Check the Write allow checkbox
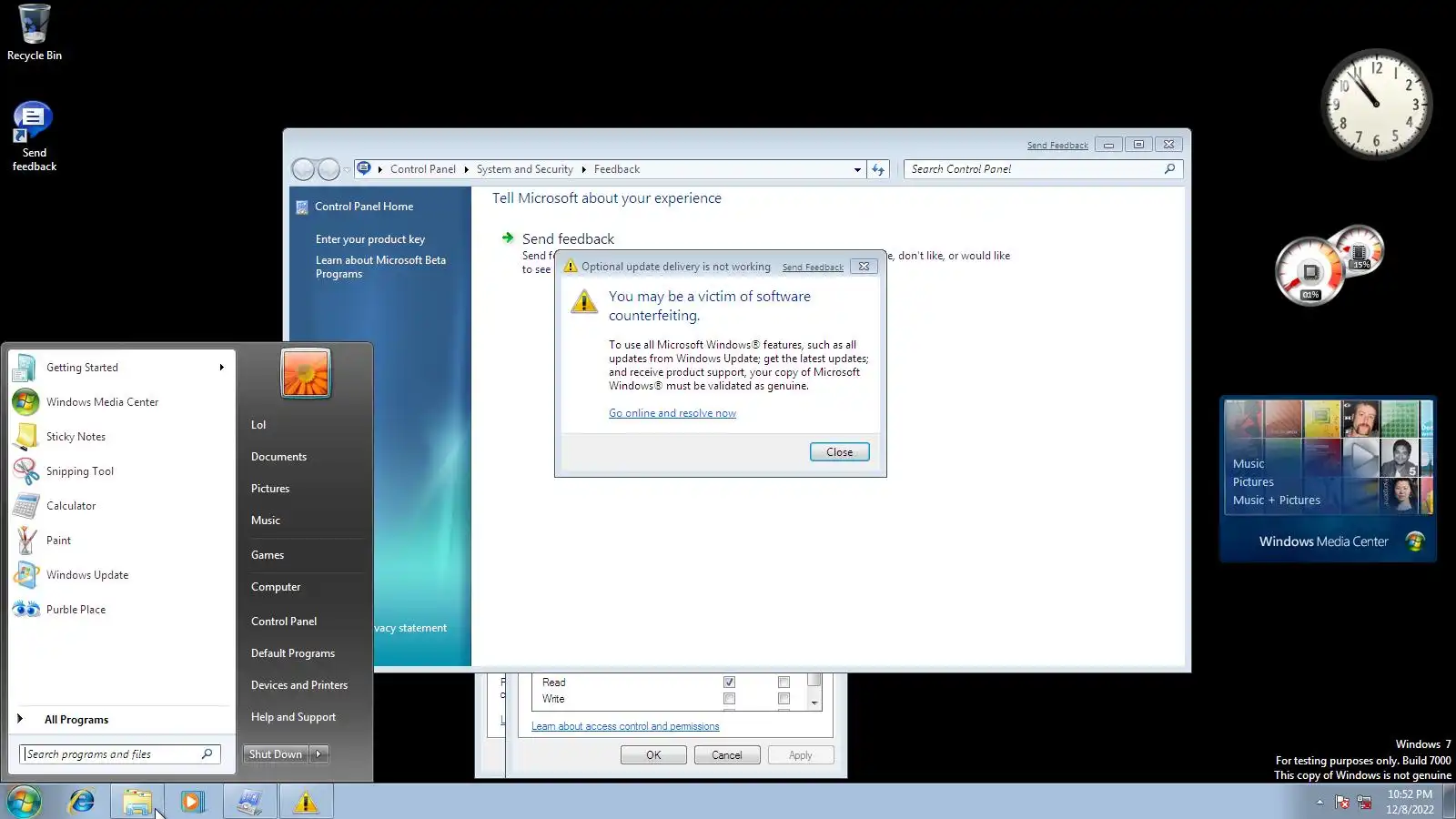 click(729, 699)
